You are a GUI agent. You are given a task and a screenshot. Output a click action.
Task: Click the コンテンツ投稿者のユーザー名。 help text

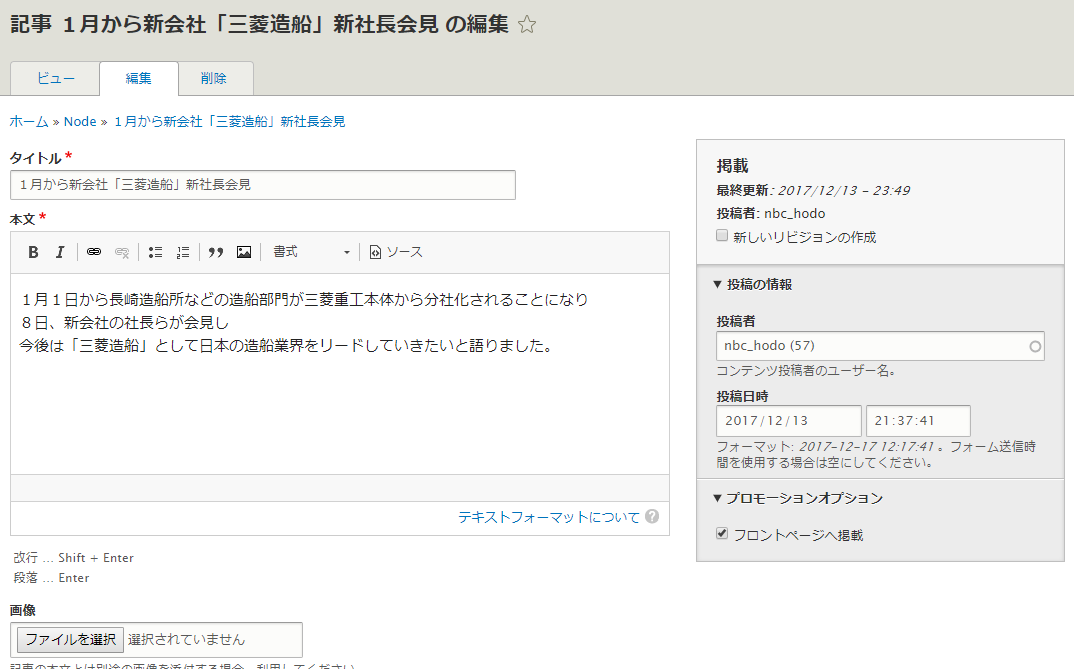point(806,370)
